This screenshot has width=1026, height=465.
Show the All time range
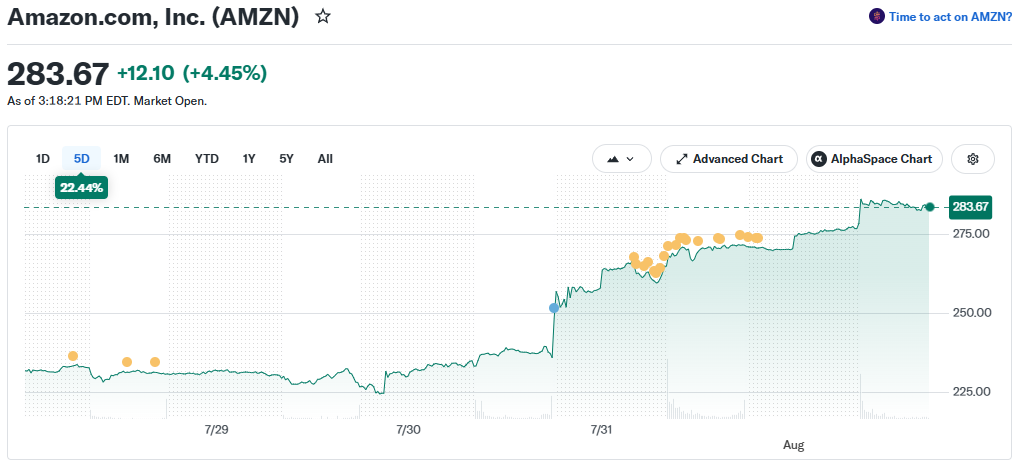point(325,159)
